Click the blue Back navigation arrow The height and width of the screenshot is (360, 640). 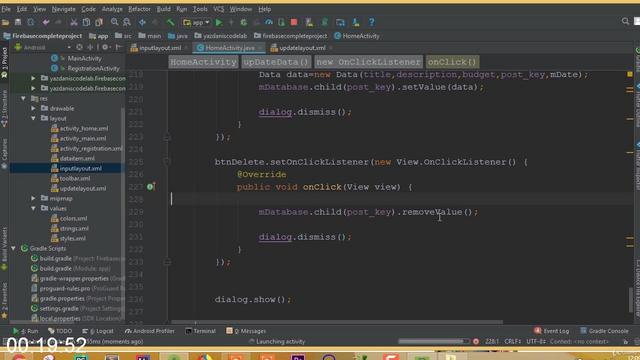[x=142, y=22]
